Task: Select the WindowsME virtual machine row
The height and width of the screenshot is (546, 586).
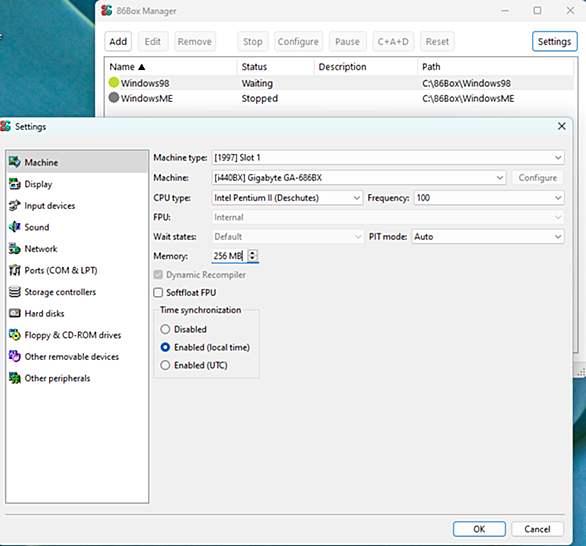Action: (x=339, y=98)
